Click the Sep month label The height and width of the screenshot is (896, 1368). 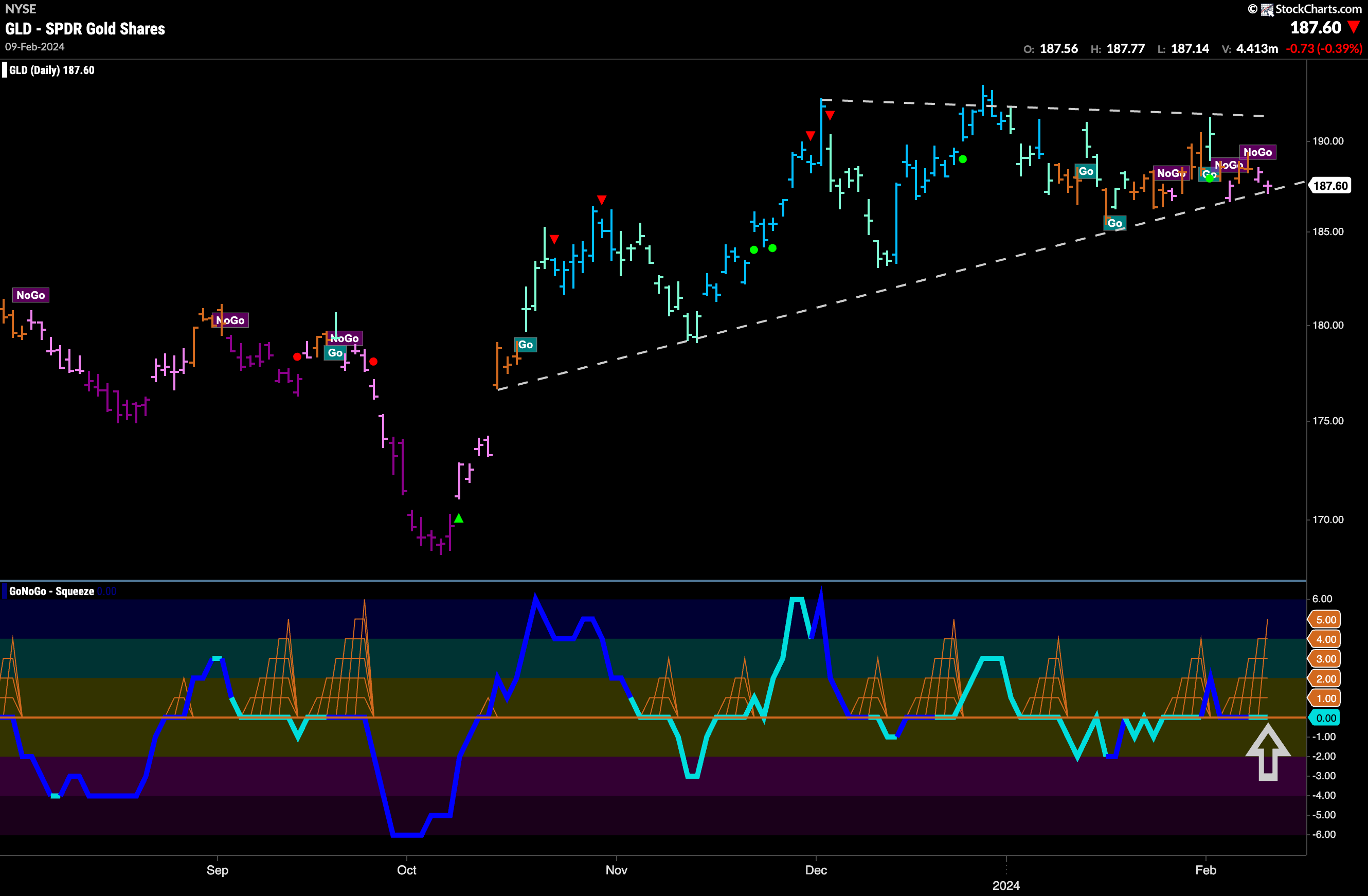[217, 870]
